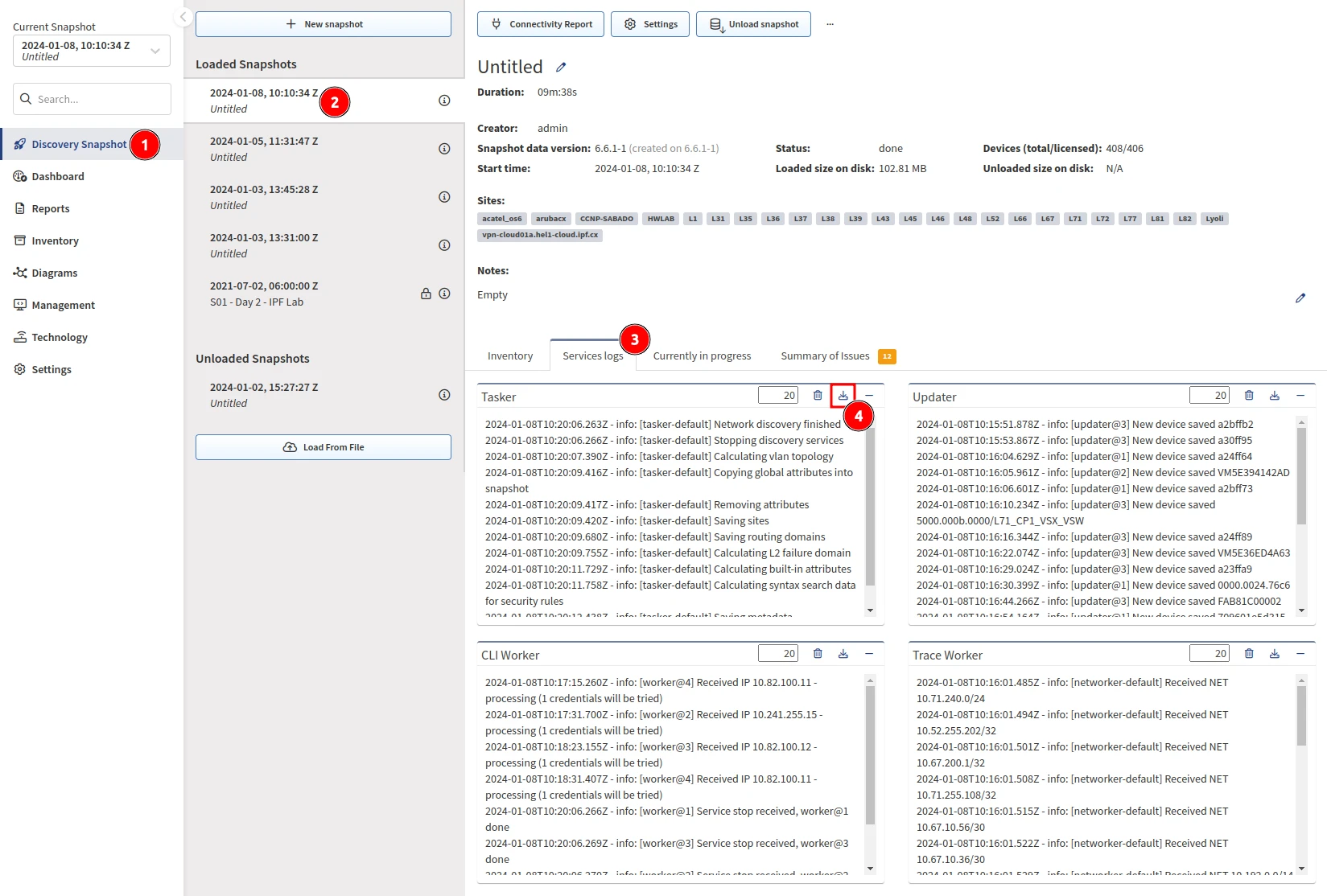1327x896 pixels.
Task: Click lock icon on S01 Day 2 snapshot
Action: click(x=426, y=294)
